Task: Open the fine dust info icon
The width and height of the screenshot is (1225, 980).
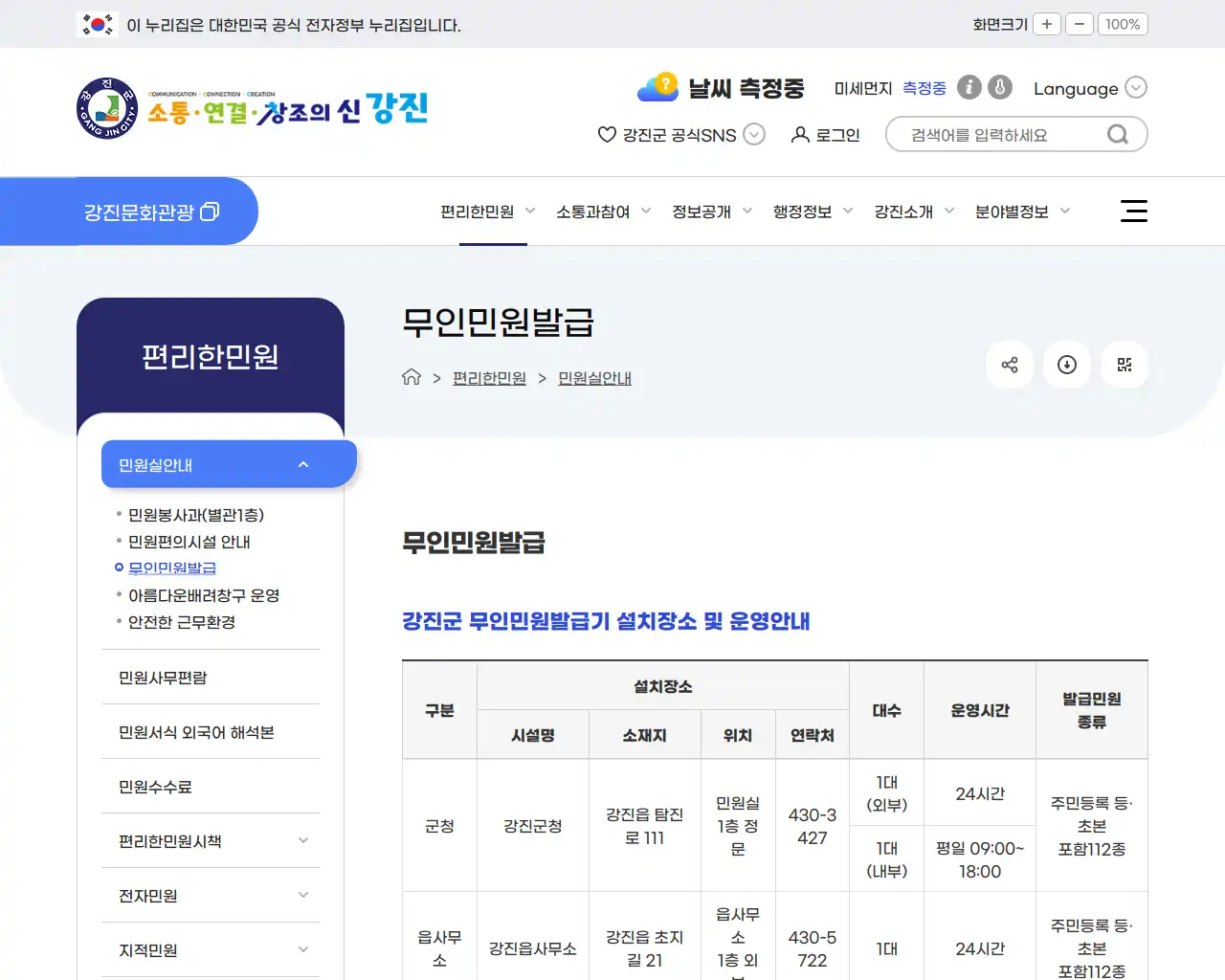Action: (969, 87)
